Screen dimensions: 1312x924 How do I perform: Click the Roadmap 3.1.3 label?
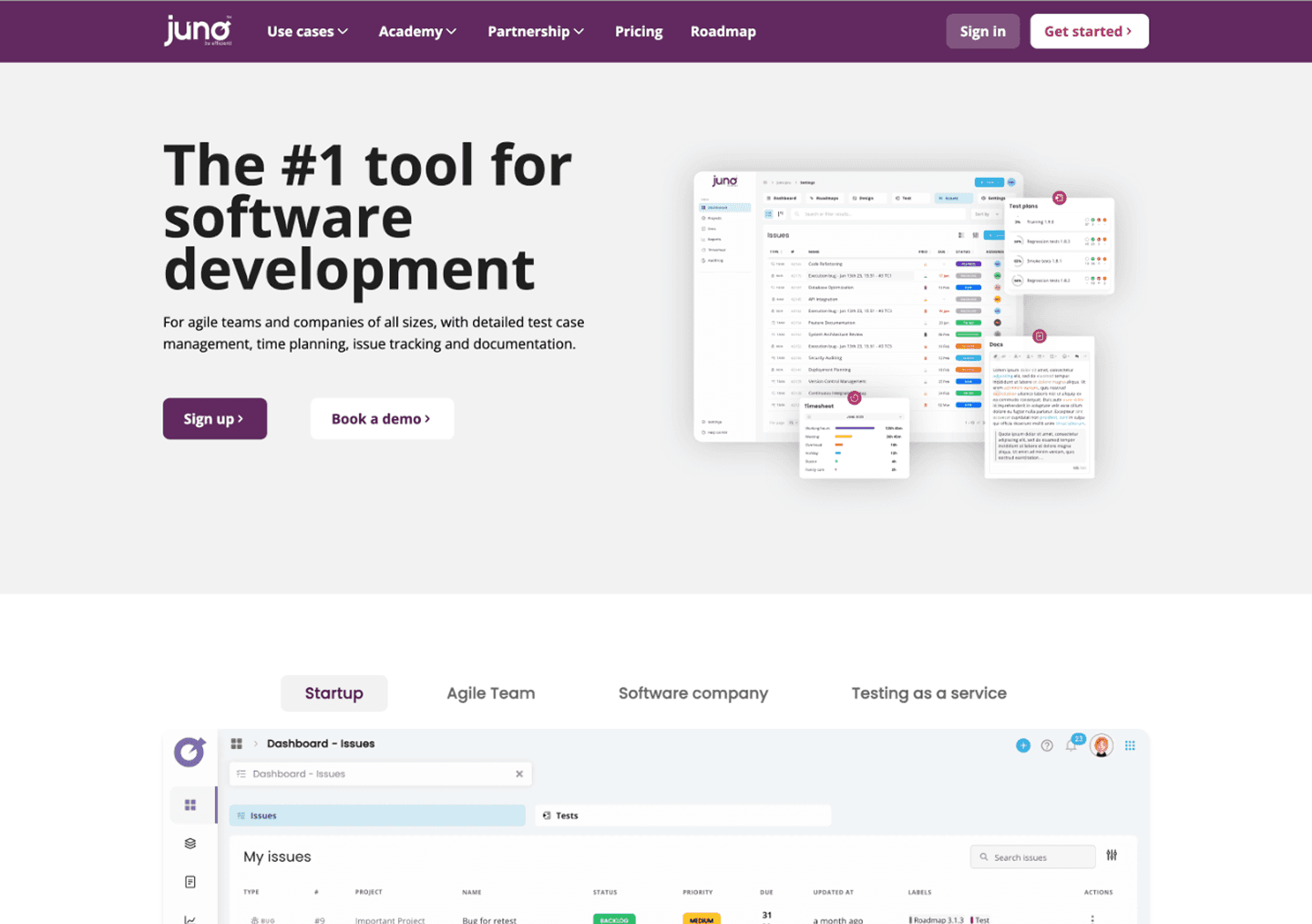pos(937,919)
